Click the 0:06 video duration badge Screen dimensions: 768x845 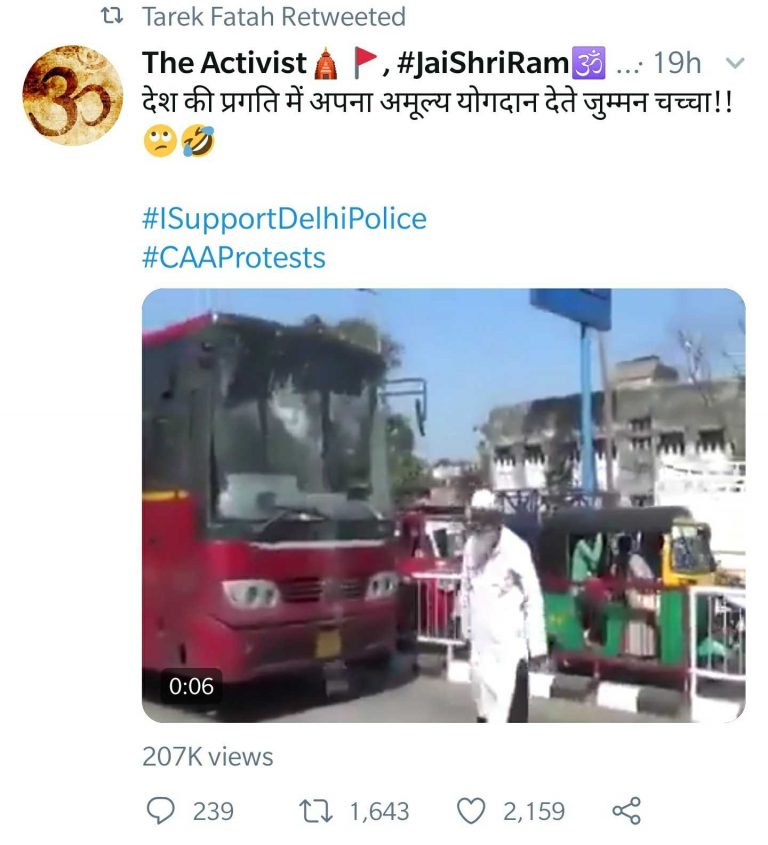coord(191,686)
